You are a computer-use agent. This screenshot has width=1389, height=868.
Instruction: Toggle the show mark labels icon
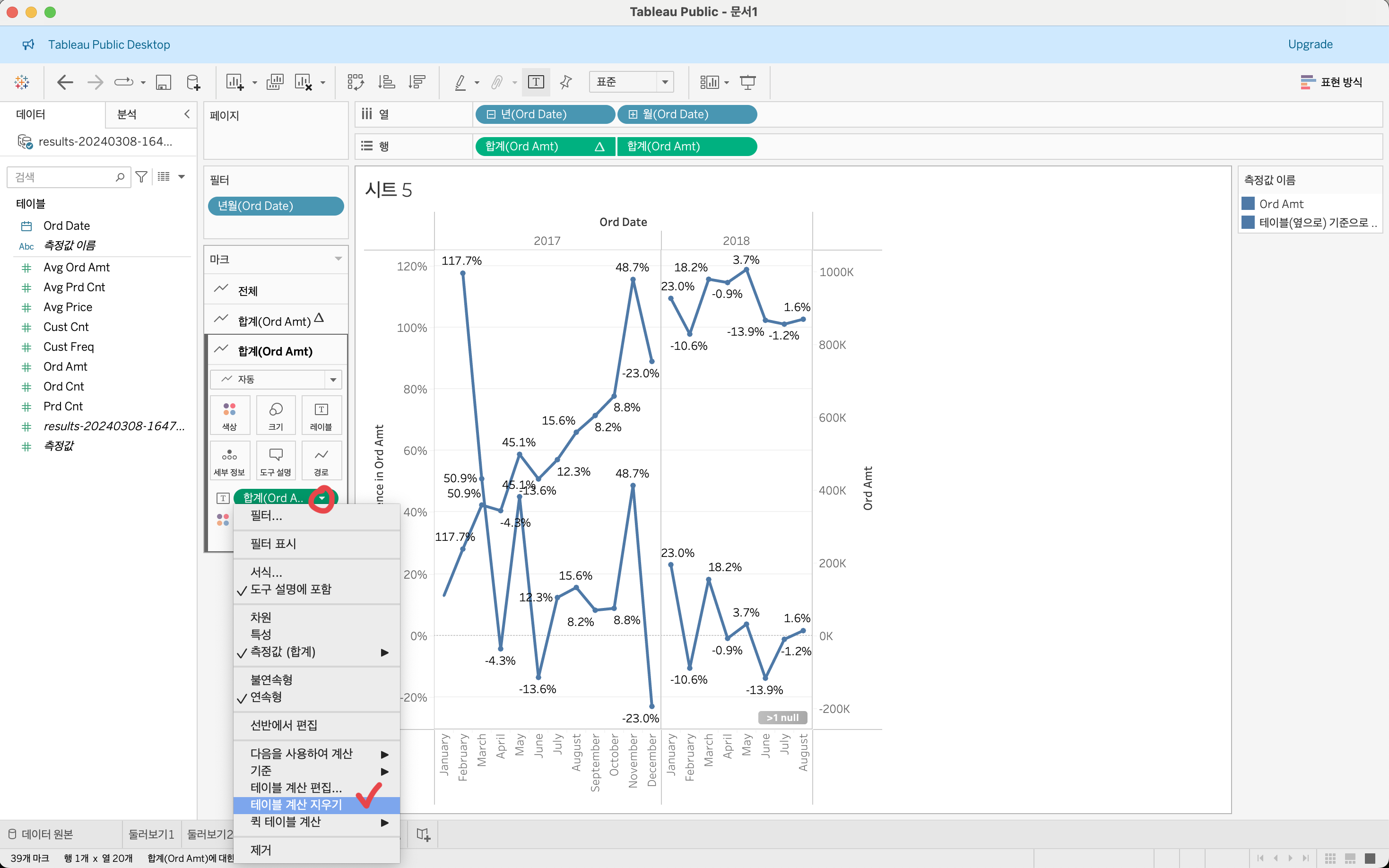click(x=536, y=82)
